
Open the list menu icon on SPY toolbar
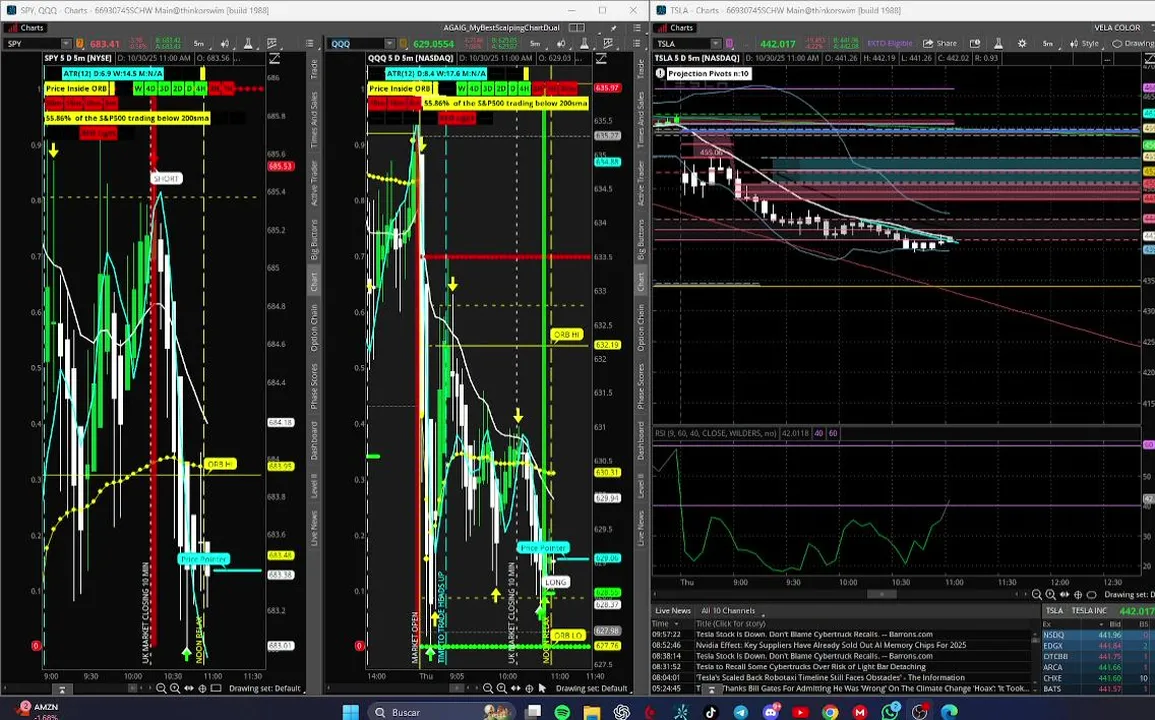[x=309, y=43]
